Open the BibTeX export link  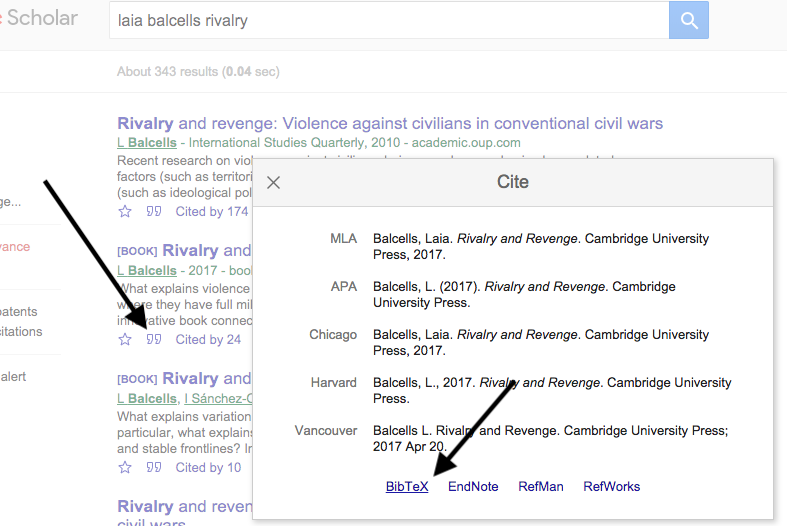[407, 486]
